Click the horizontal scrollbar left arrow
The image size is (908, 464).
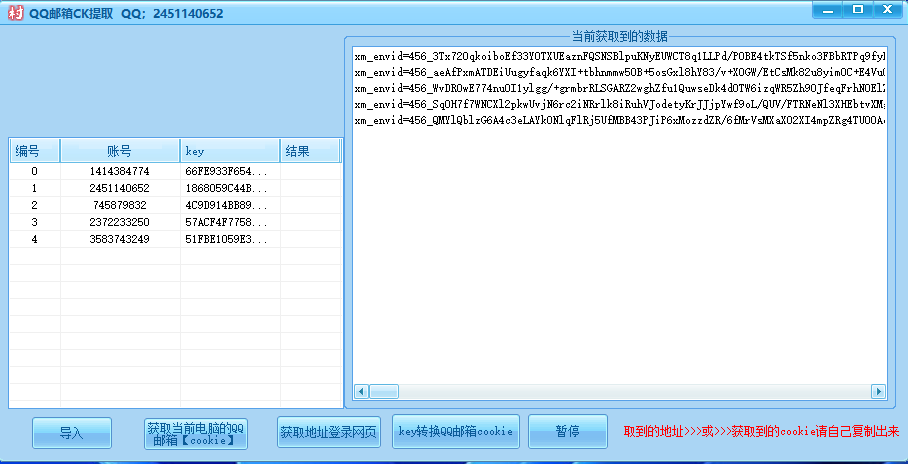(361, 391)
